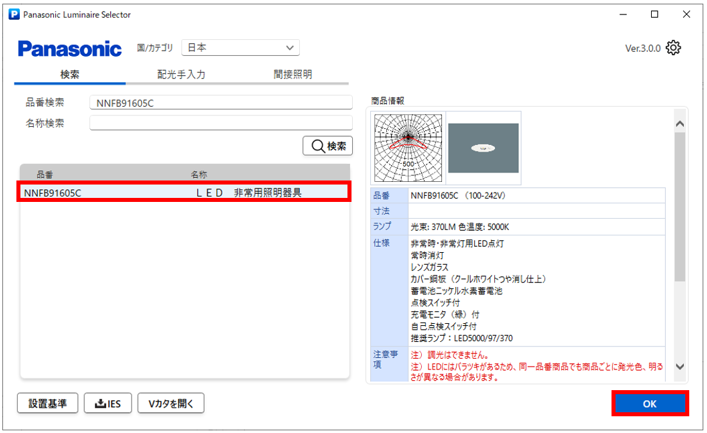The width and height of the screenshot is (707, 433).
Task: Click the product info scrollbar up arrow
Action: click(680, 123)
